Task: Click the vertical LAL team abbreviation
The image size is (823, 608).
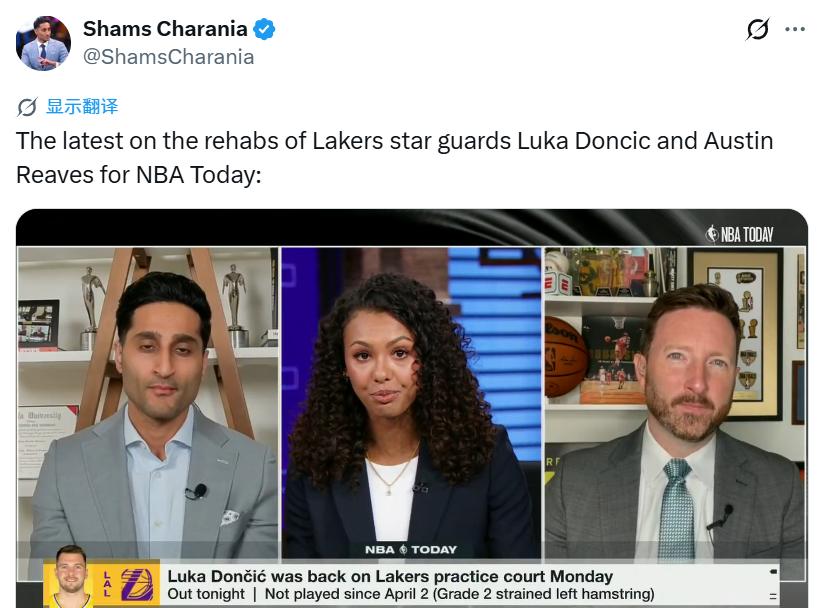Action: point(107,584)
